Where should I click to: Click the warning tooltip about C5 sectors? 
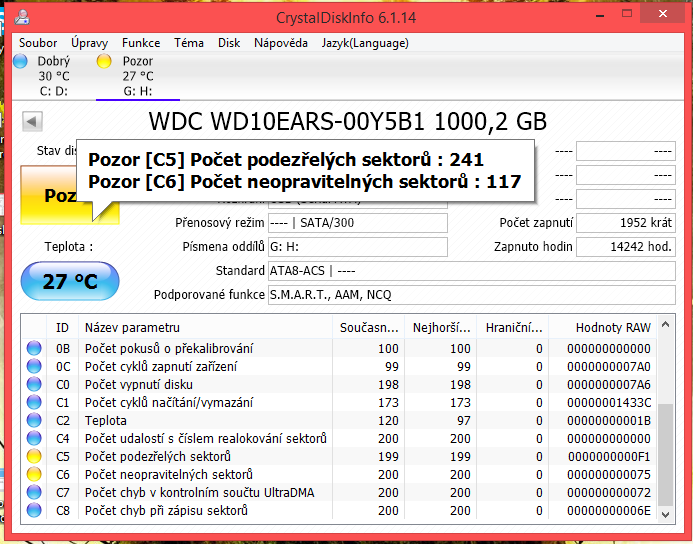click(305, 171)
